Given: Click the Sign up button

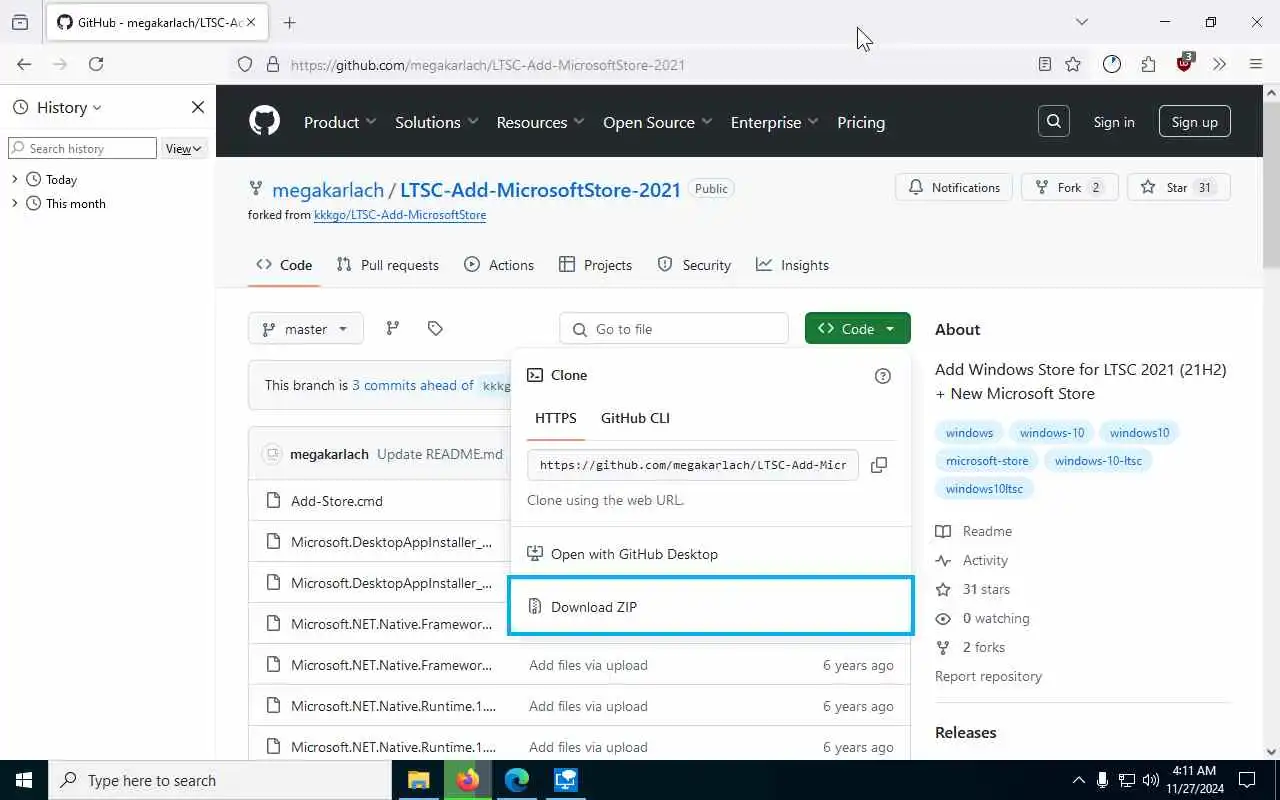Looking at the screenshot, I should tap(1195, 122).
